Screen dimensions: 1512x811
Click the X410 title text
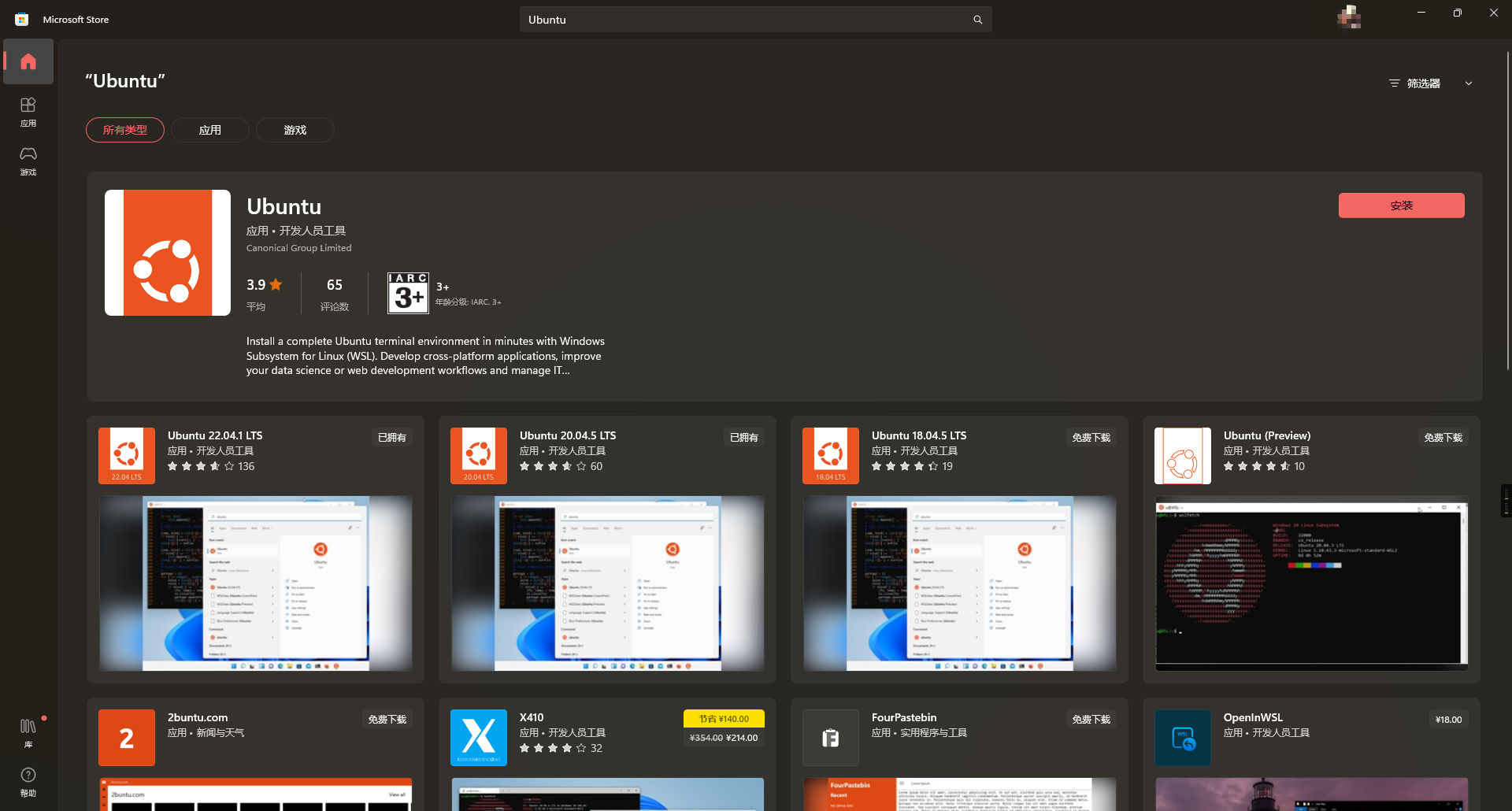pos(532,717)
